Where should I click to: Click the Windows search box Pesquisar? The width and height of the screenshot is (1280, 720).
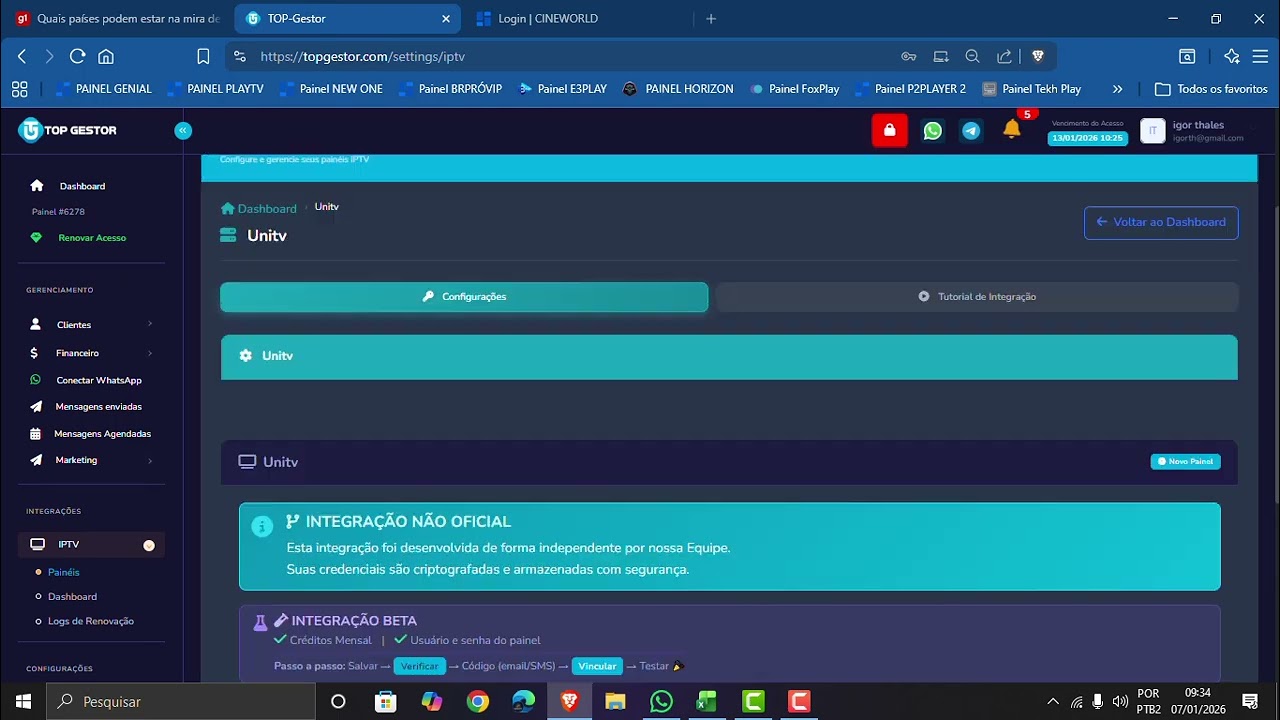pos(180,701)
